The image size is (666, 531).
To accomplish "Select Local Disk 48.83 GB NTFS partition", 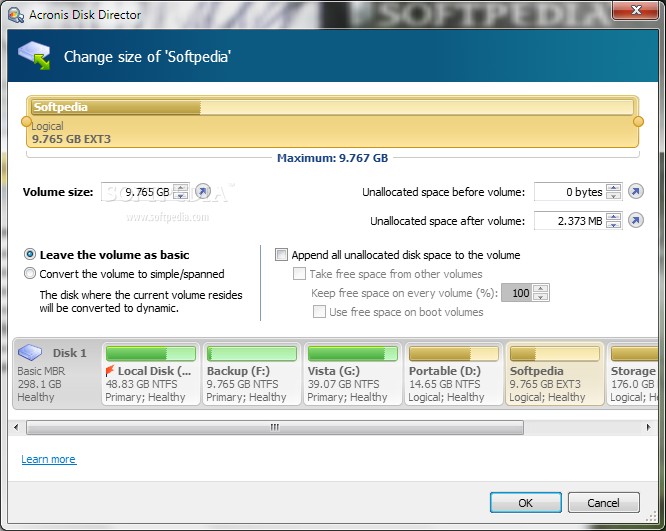I will click(x=150, y=374).
